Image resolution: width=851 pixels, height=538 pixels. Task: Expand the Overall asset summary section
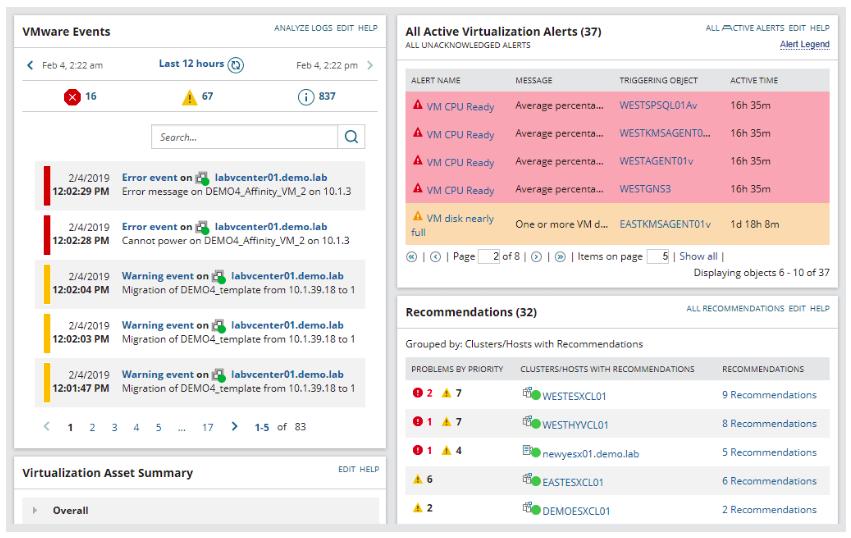(x=35, y=510)
